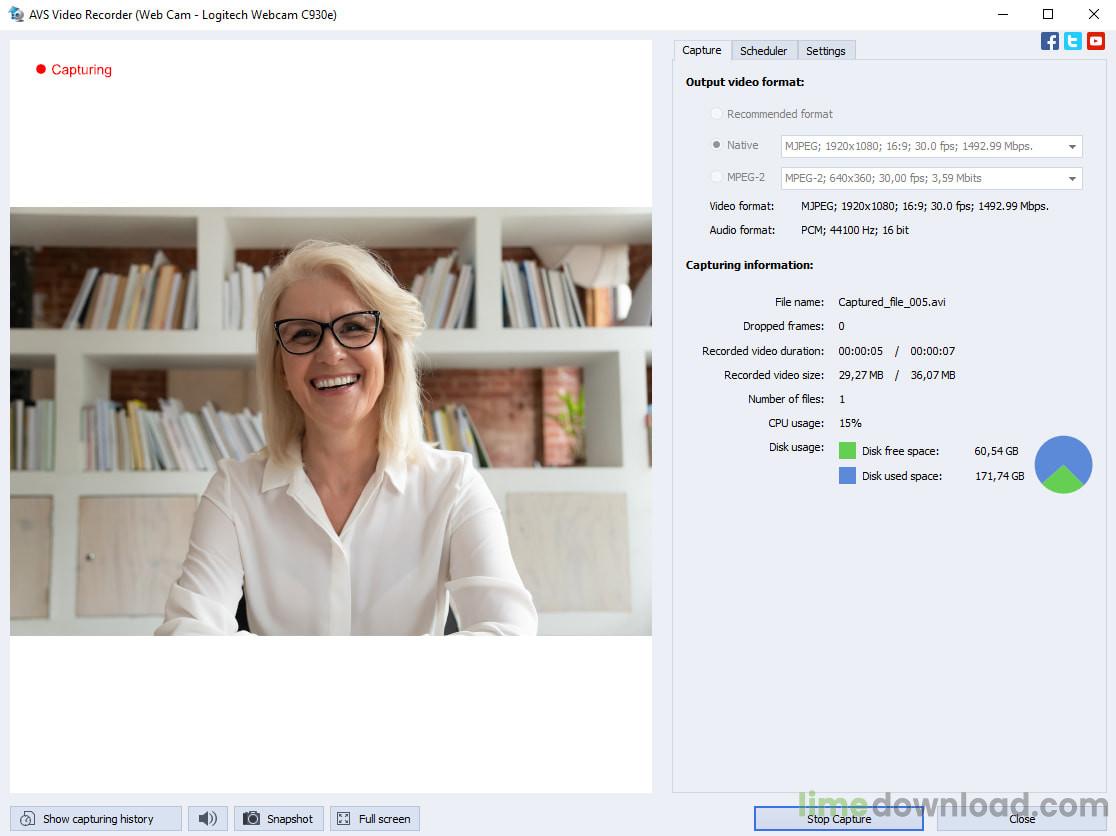Viewport: 1116px width, 836px height.
Task: Click disk used space value 171,74 GB
Action: pyautogui.click(x=999, y=476)
